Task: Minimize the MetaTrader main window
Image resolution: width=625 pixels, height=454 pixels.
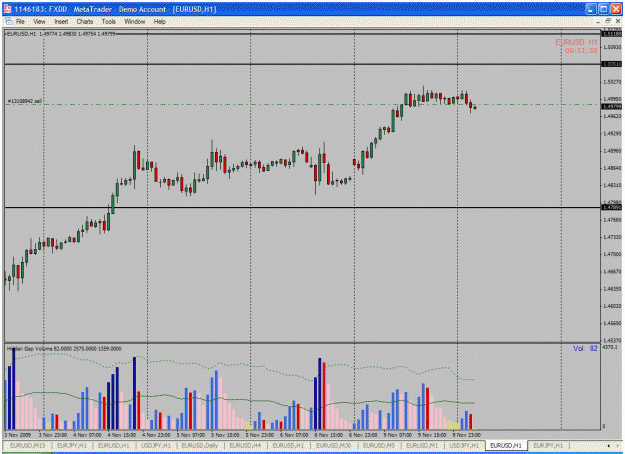Action: pyautogui.click(x=590, y=9)
